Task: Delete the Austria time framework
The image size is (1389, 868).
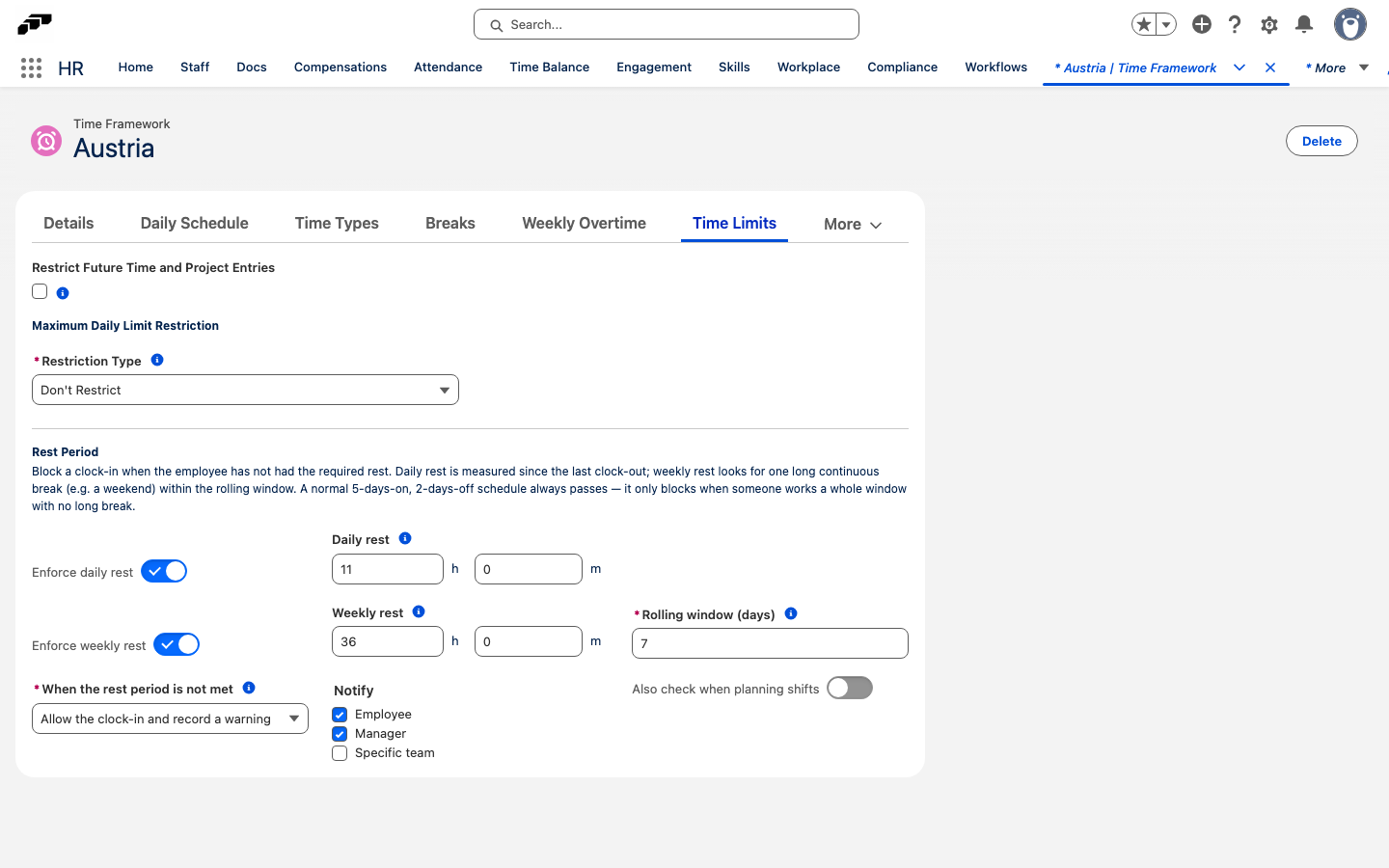Action: (x=1321, y=141)
